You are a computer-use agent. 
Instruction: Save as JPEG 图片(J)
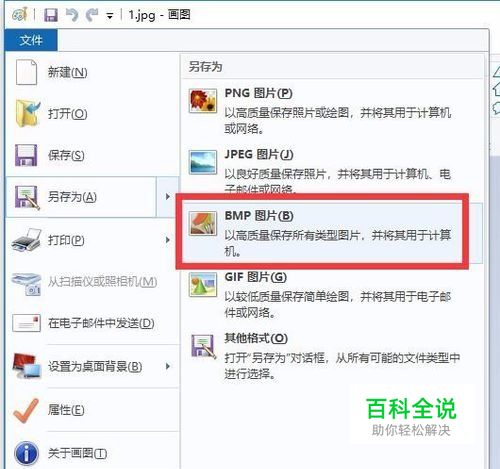332,169
